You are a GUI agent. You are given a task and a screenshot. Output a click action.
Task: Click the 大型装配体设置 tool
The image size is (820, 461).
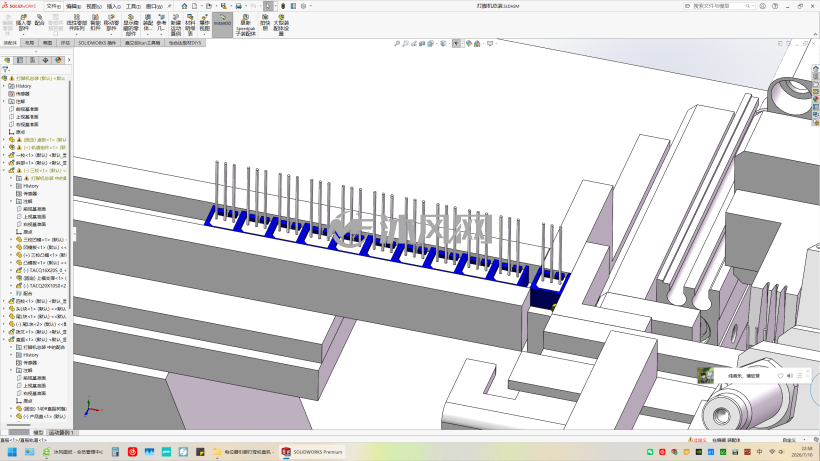coord(281,25)
